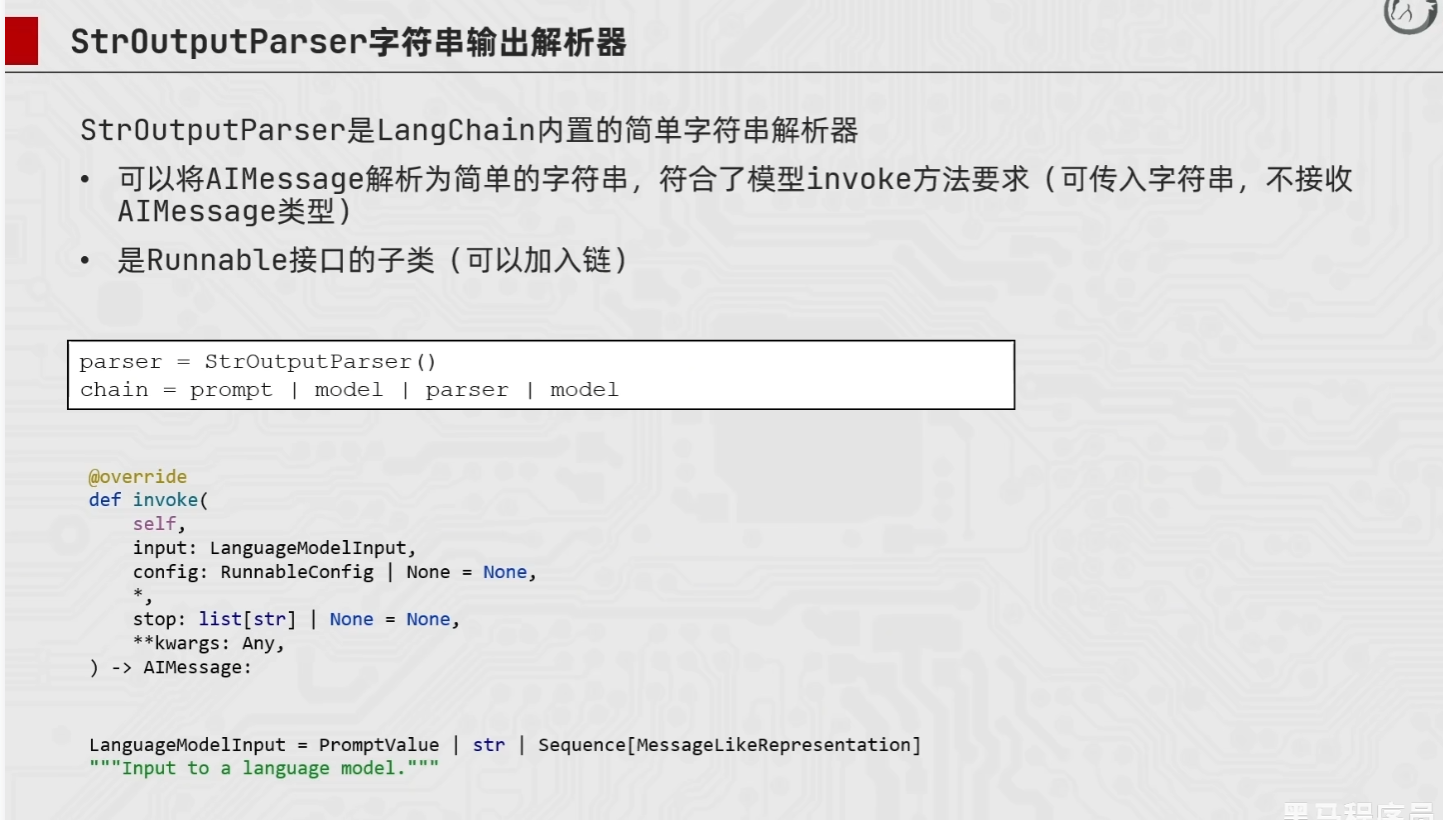Click the 'stop: list[str] | None = None,' line

pos(297,620)
